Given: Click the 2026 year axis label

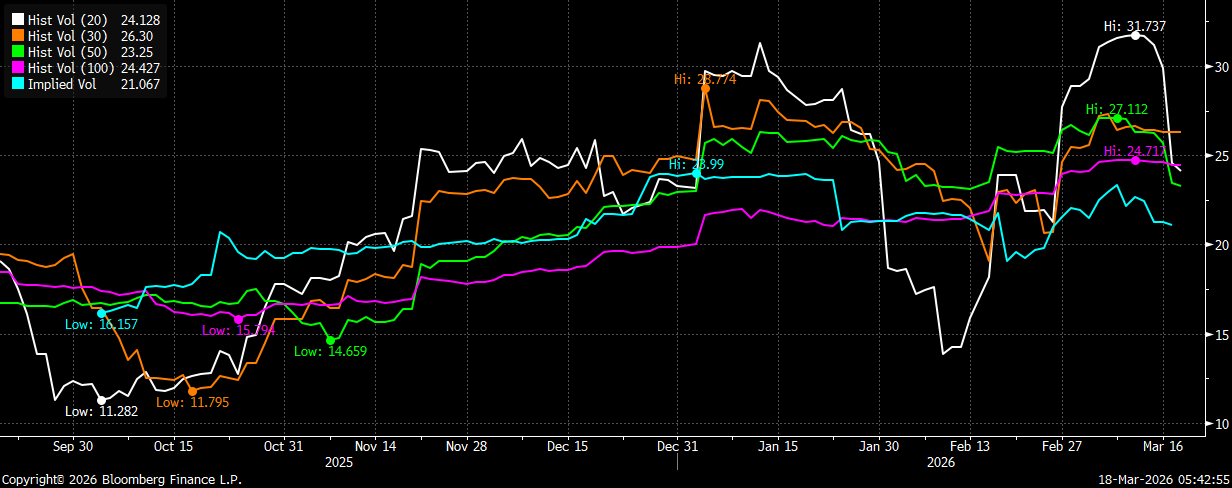Looking at the screenshot, I should [941, 463].
